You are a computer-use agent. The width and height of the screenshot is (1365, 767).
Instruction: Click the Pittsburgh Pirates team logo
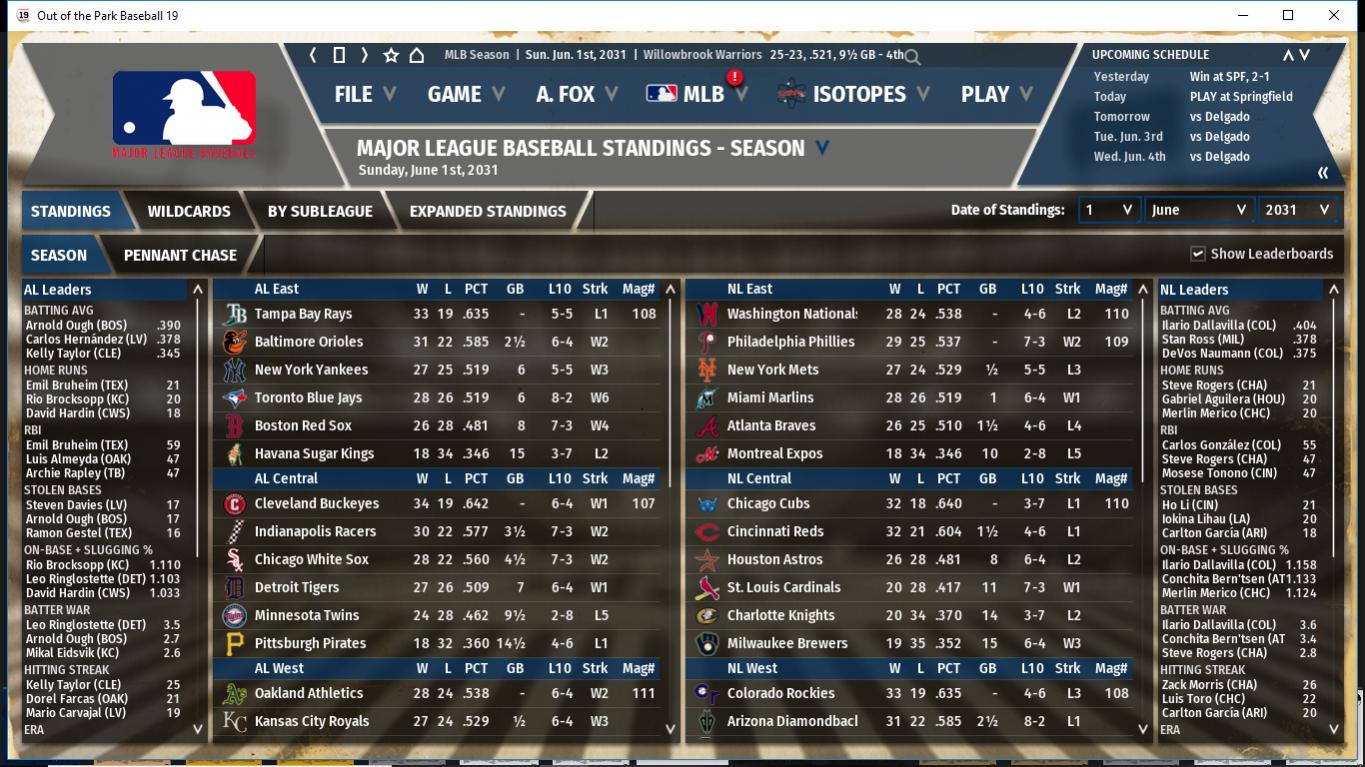pyautogui.click(x=234, y=644)
